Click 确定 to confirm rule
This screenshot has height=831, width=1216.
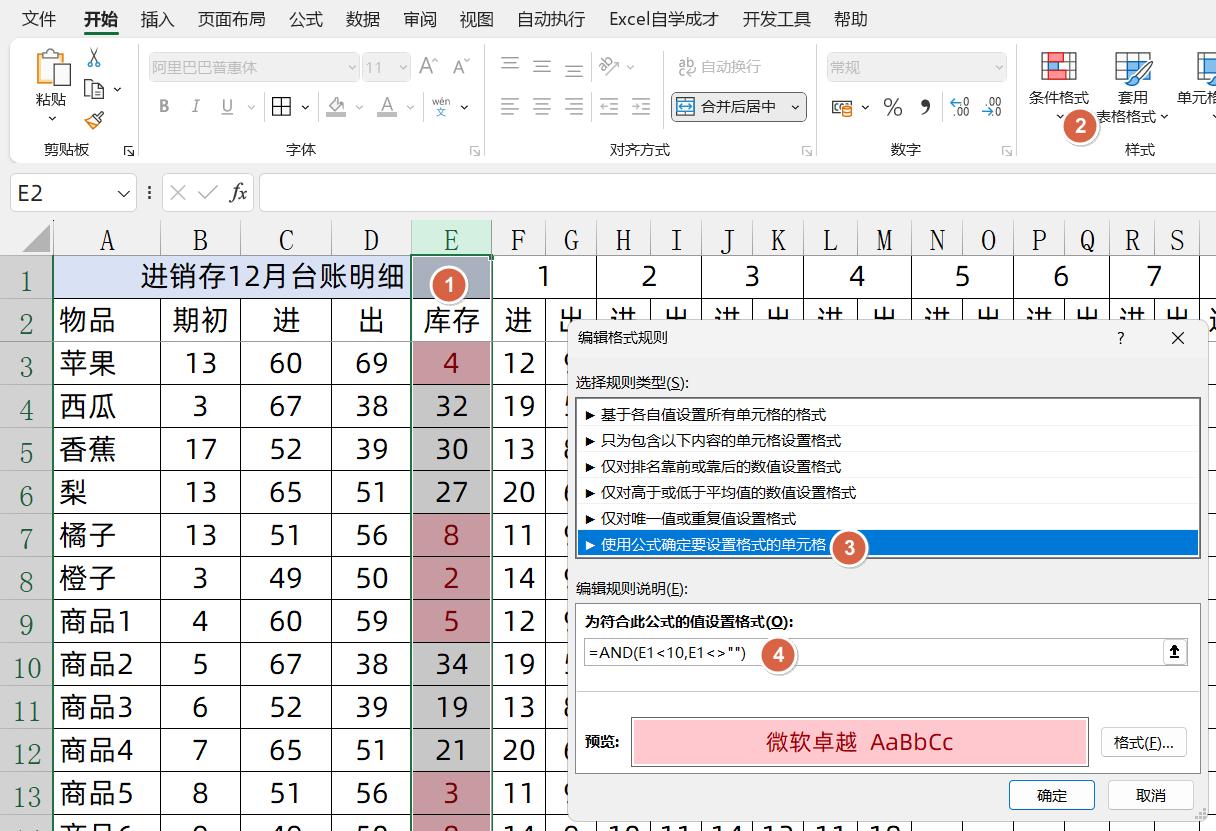1051,795
